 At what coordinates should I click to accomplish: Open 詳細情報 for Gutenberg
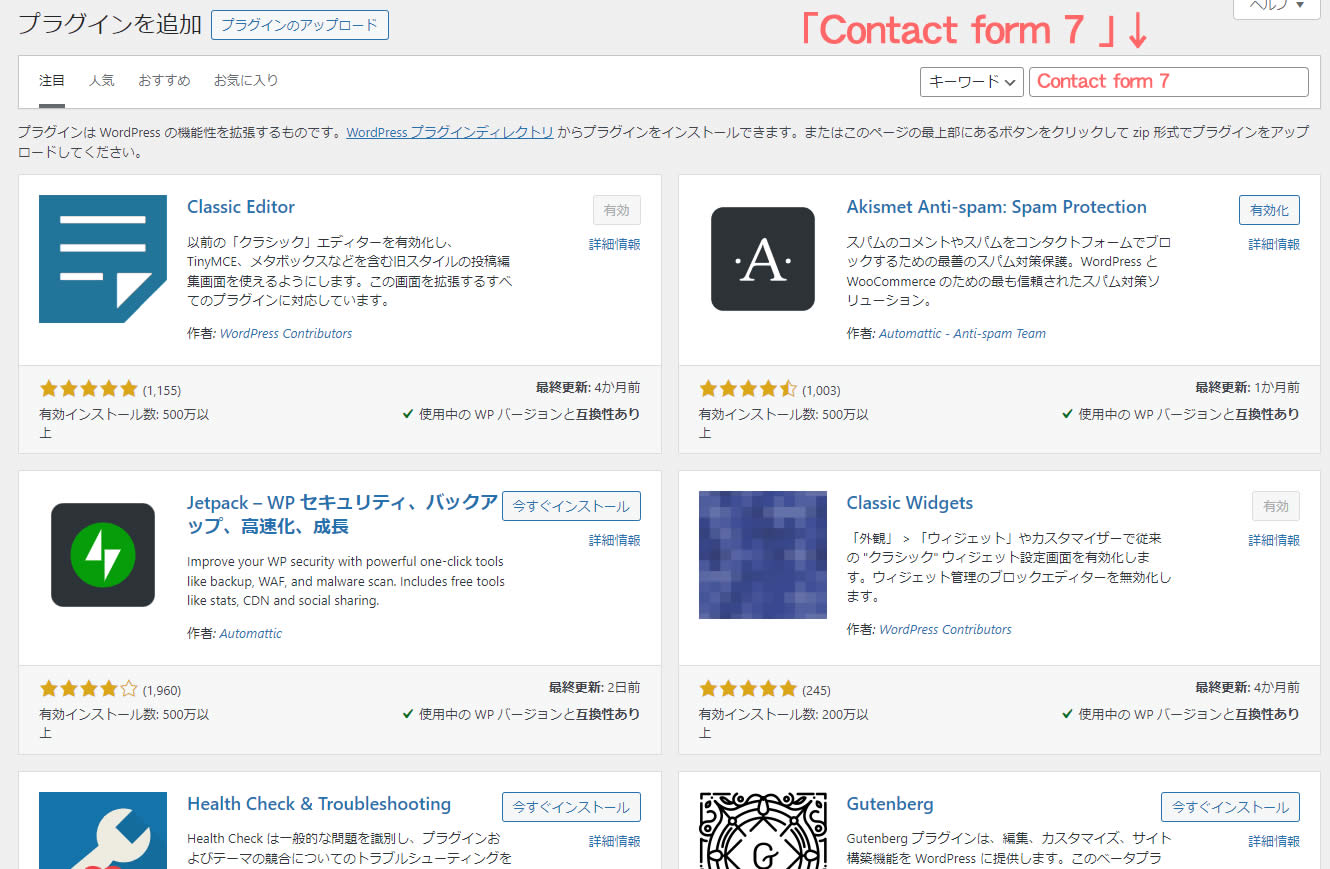pyautogui.click(x=1274, y=841)
